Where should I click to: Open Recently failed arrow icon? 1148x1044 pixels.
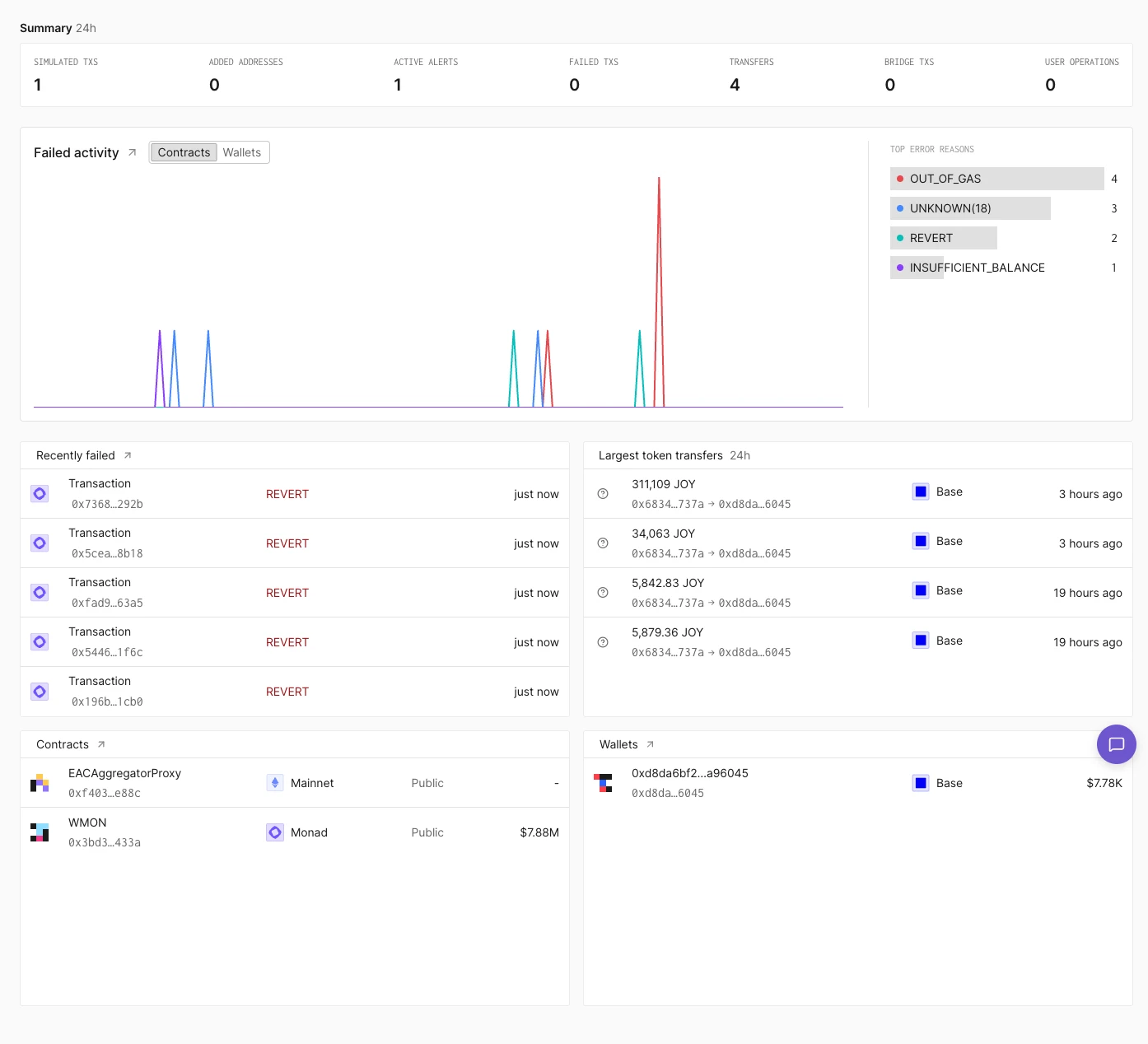(128, 455)
